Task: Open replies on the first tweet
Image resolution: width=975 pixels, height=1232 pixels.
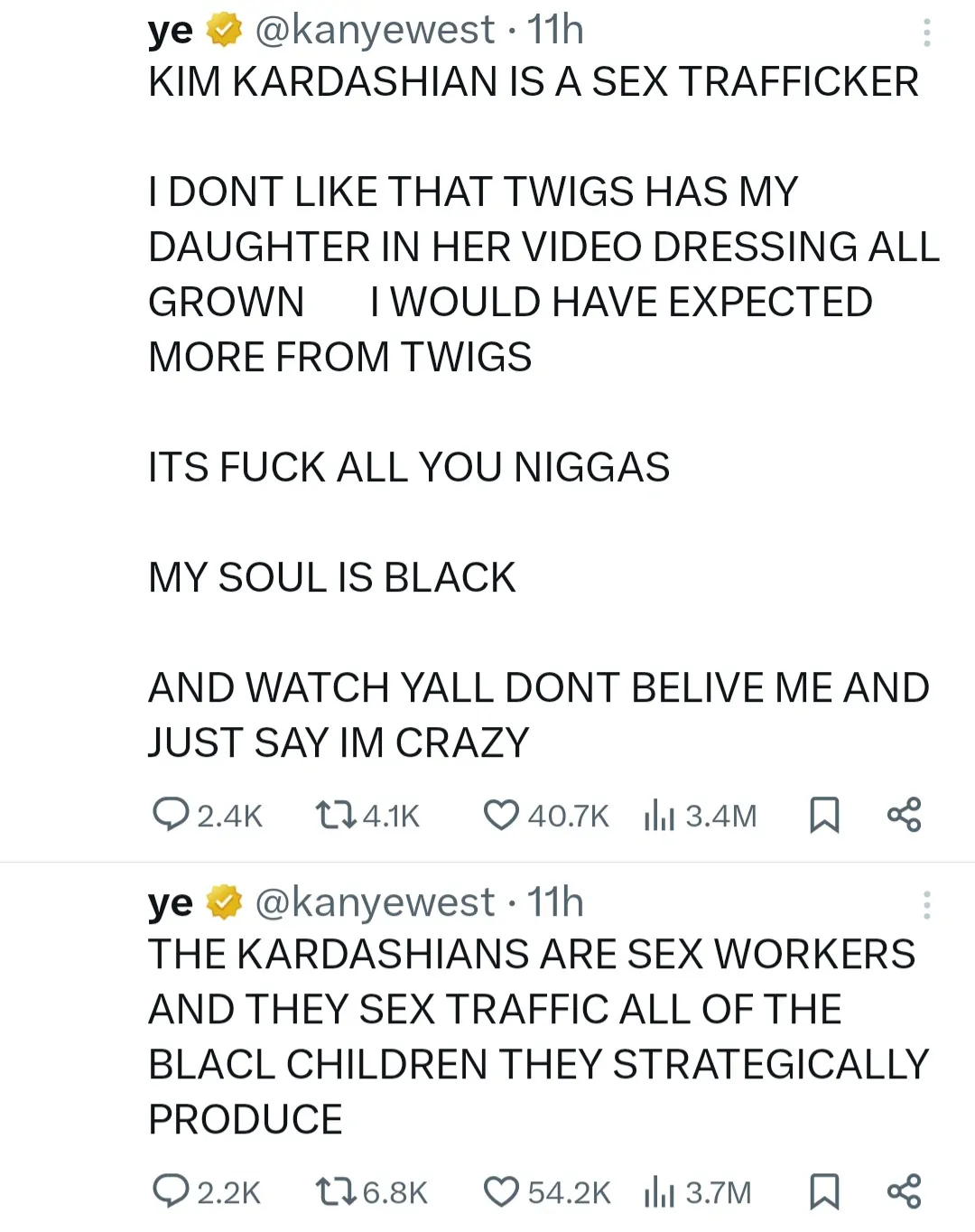Action: [170, 815]
